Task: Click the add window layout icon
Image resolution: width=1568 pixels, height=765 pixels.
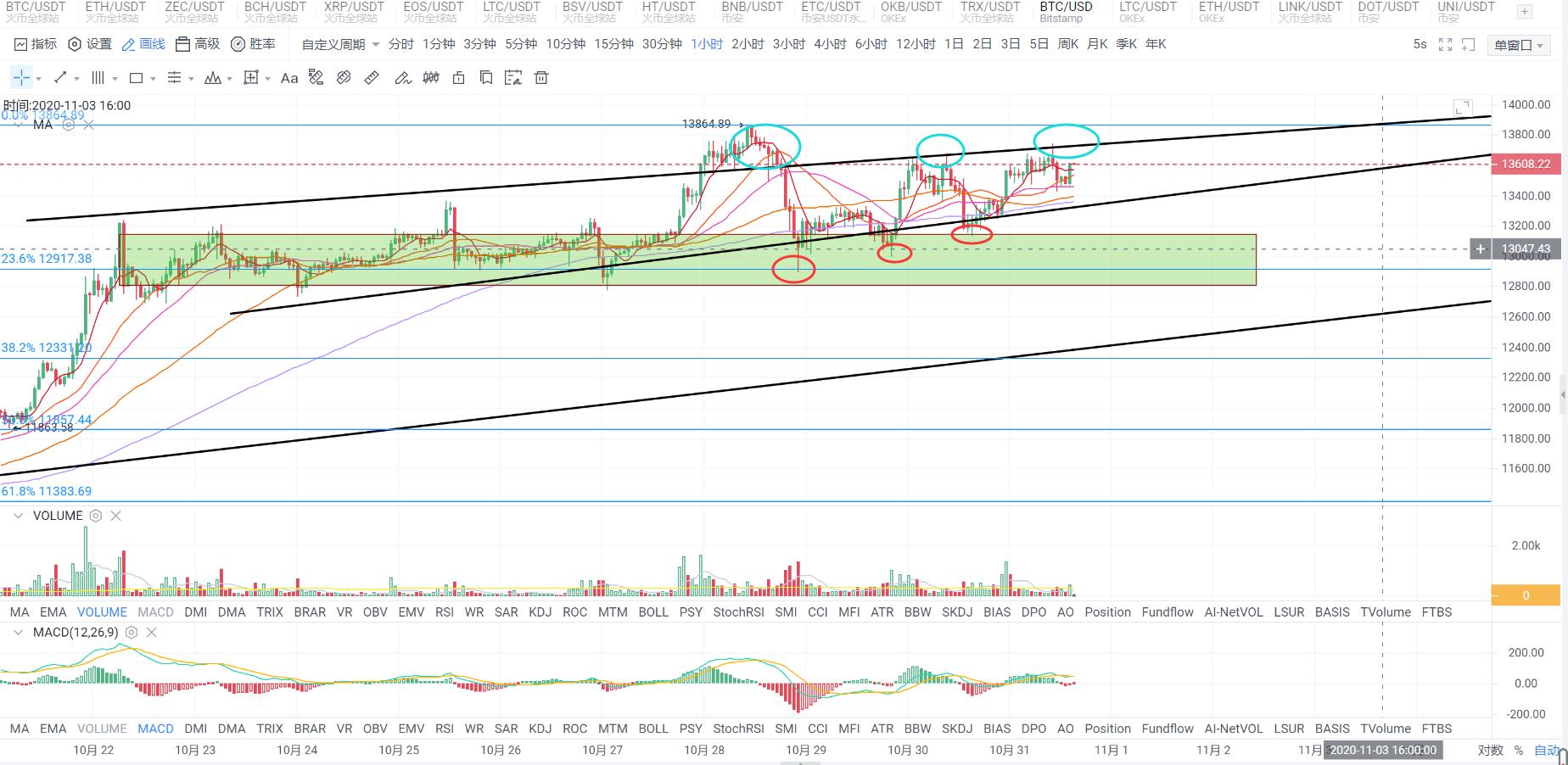Action: tap(1468, 44)
